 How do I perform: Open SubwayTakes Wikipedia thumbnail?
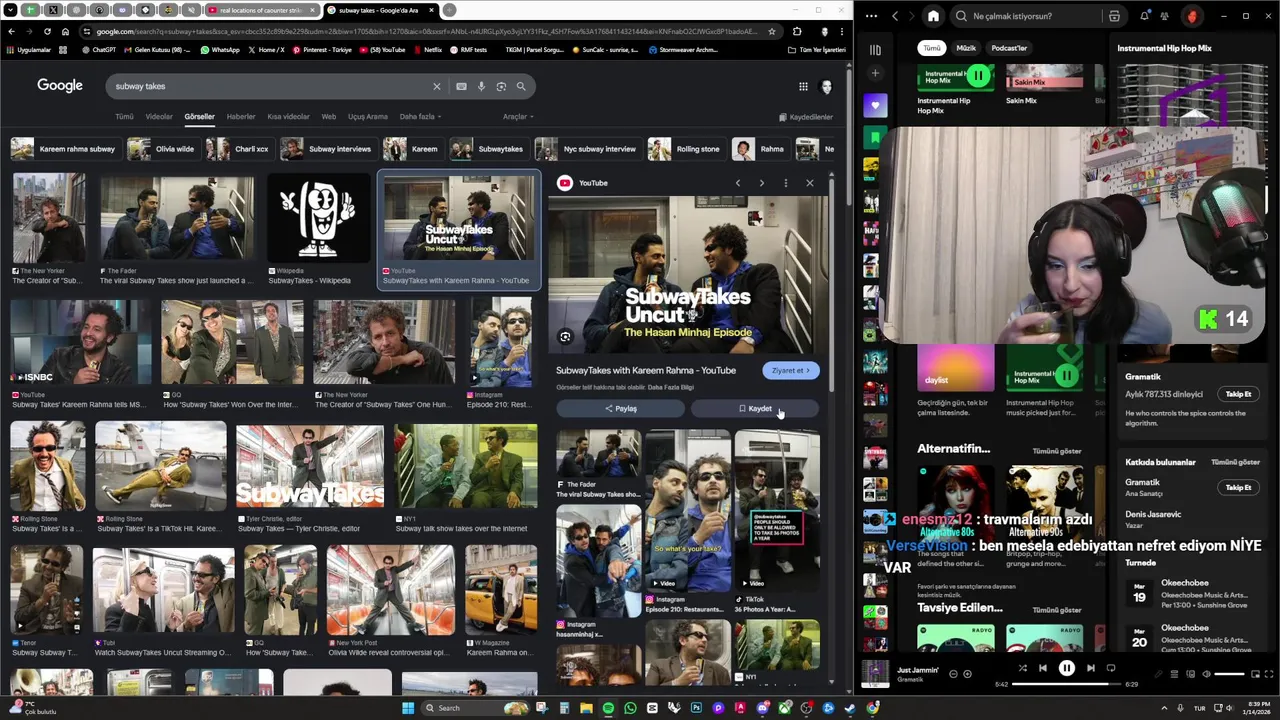pyautogui.click(x=318, y=218)
